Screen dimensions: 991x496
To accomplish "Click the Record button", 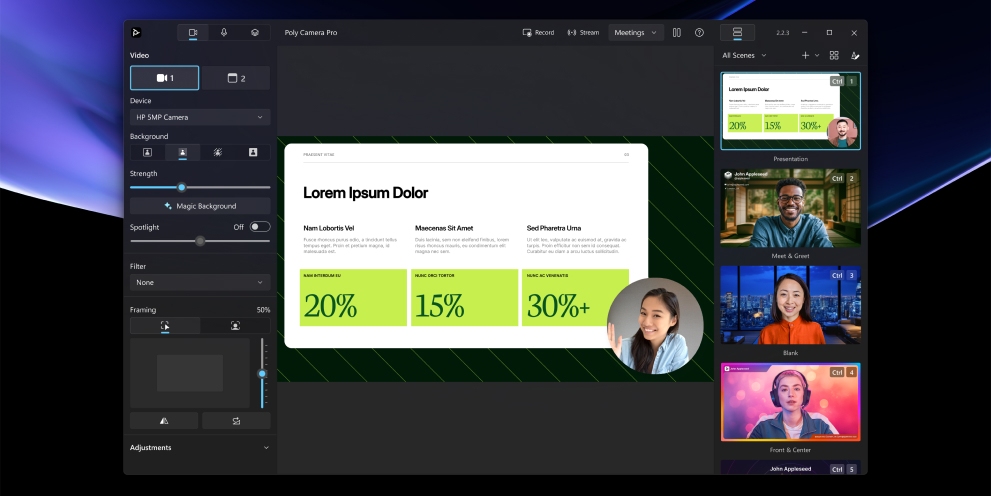I will point(538,32).
